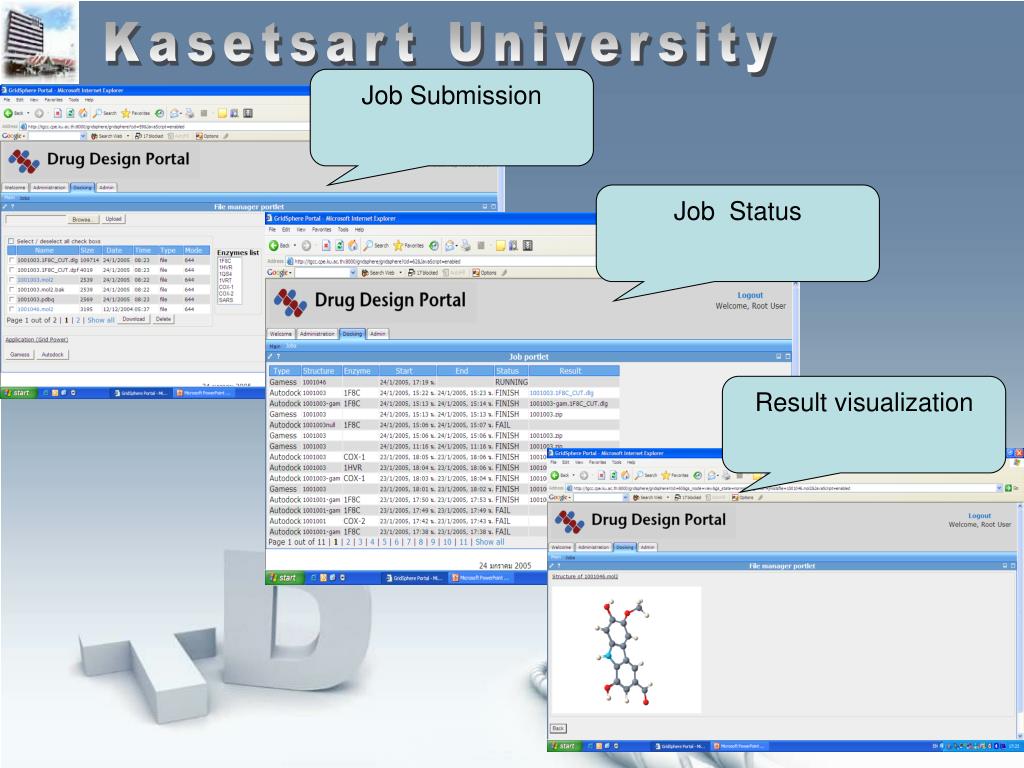Viewport: 1024px width, 768px height.
Task: Click Home icon in Job Status browser toolbar
Action: [353, 246]
